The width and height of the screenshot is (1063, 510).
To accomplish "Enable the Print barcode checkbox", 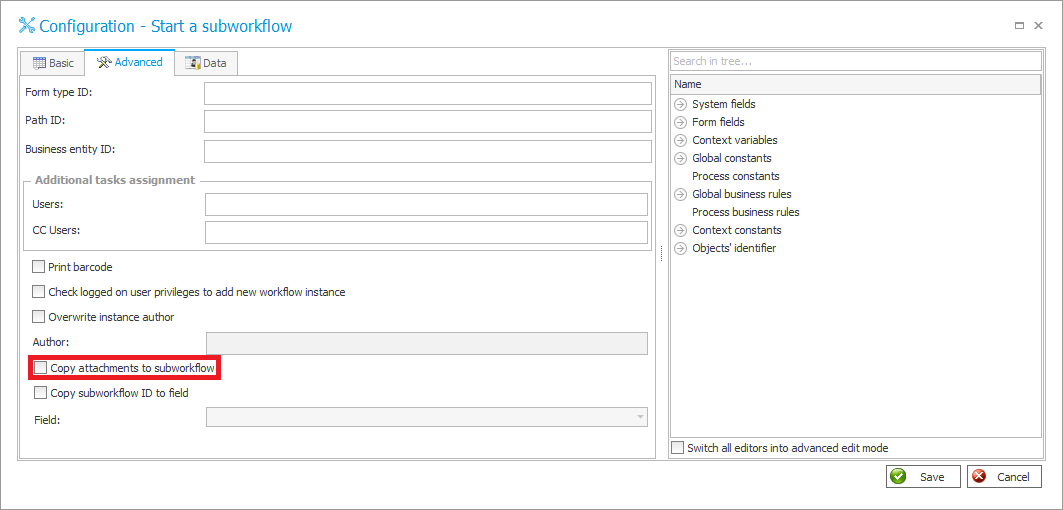I will tap(39, 267).
